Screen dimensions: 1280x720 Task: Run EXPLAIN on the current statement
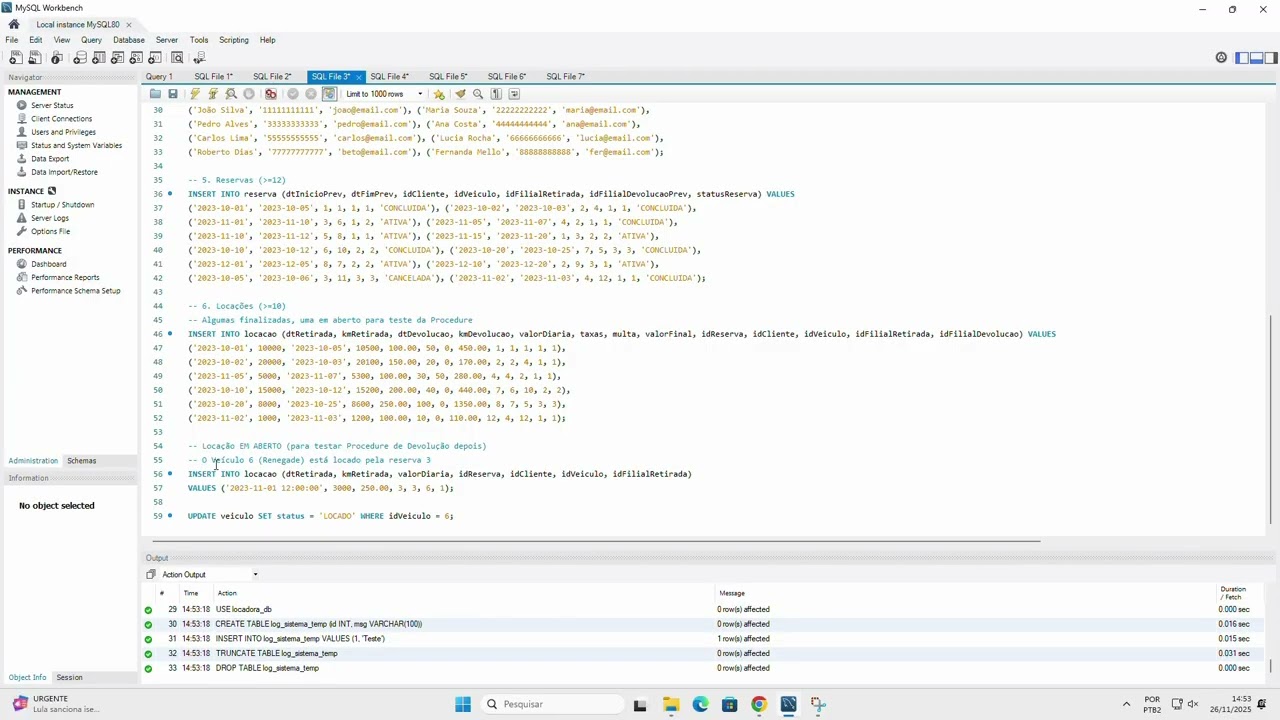tap(231, 94)
